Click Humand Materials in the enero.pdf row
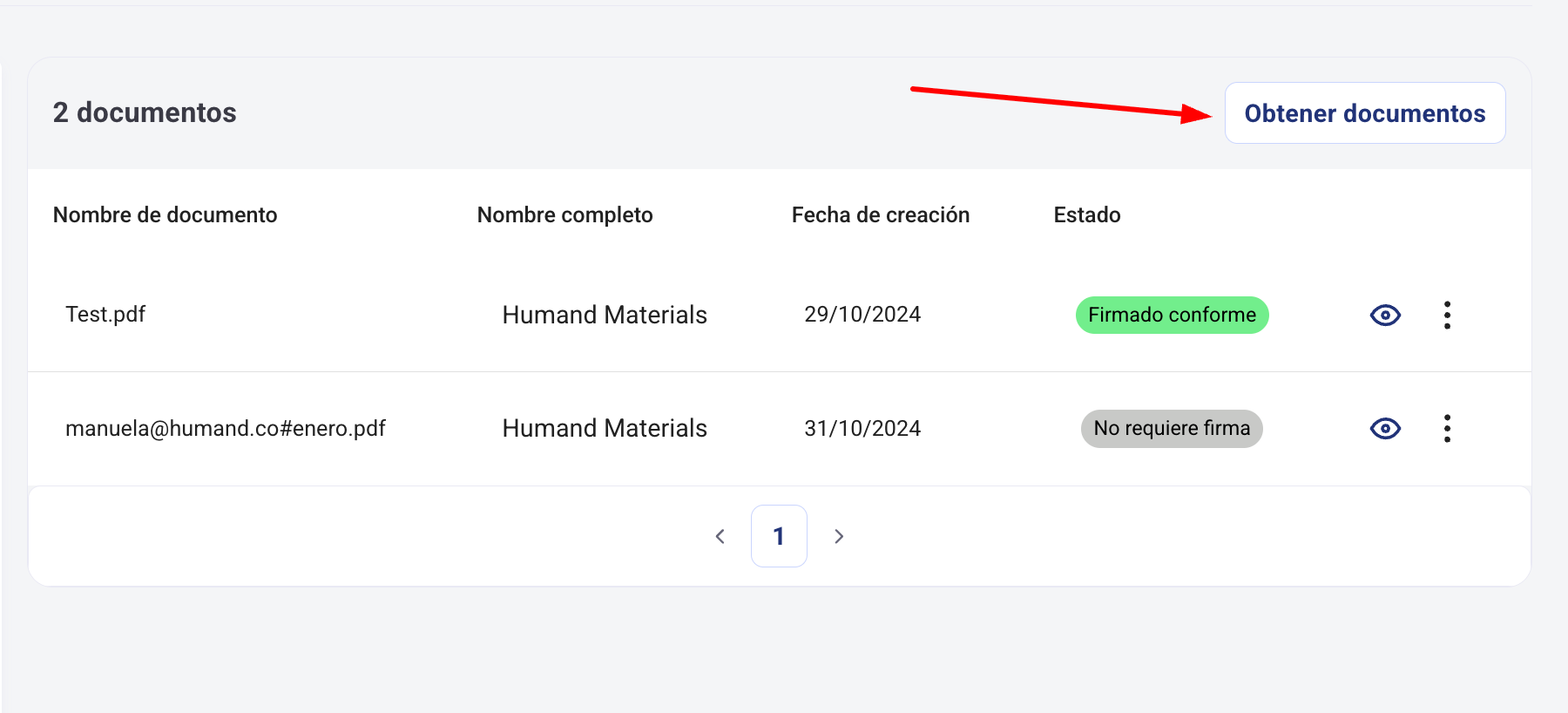The width and height of the screenshot is (1568, 713). point(605,428)
